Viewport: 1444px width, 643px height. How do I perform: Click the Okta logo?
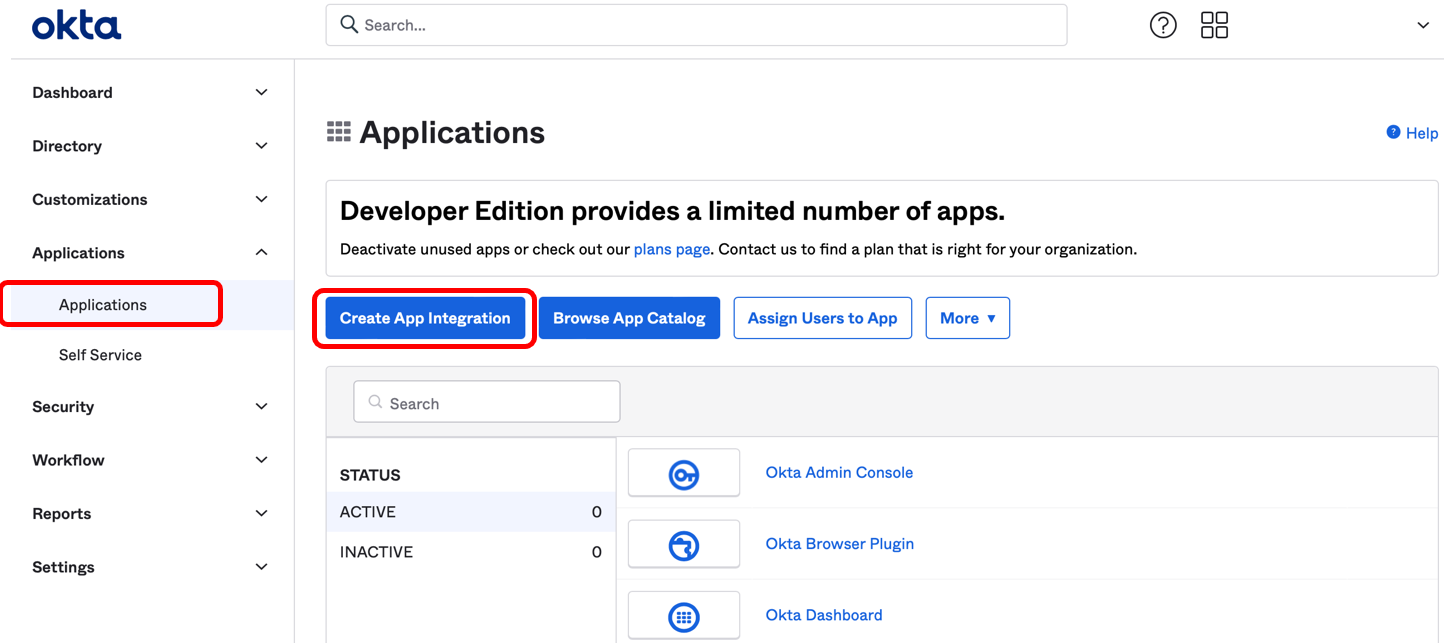[x=76, y=25]
